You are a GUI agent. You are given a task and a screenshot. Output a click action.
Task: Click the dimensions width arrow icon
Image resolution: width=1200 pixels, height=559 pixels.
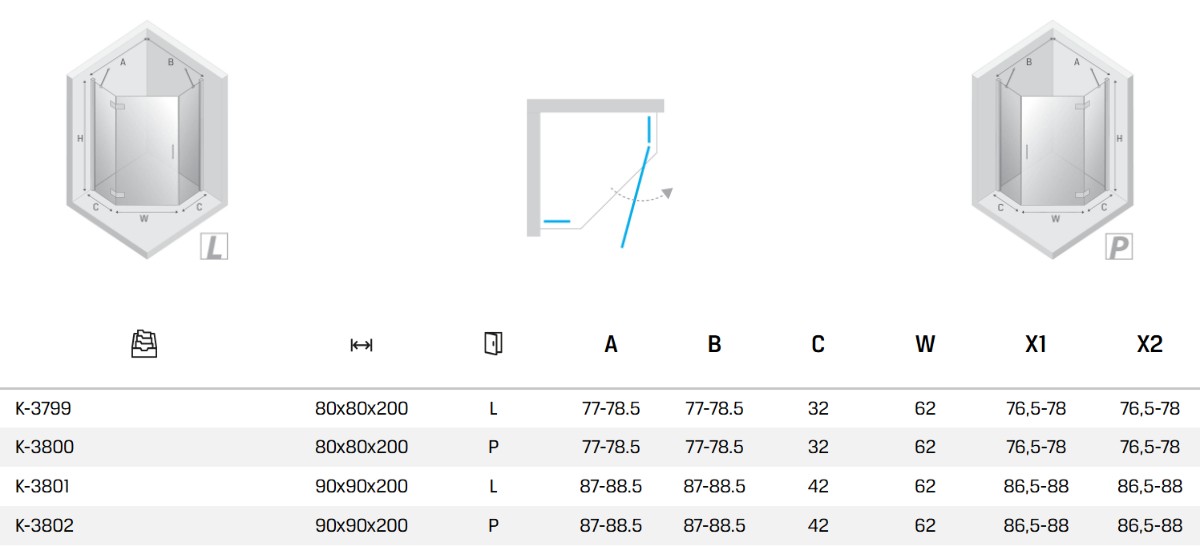click(x=361, y=345)
